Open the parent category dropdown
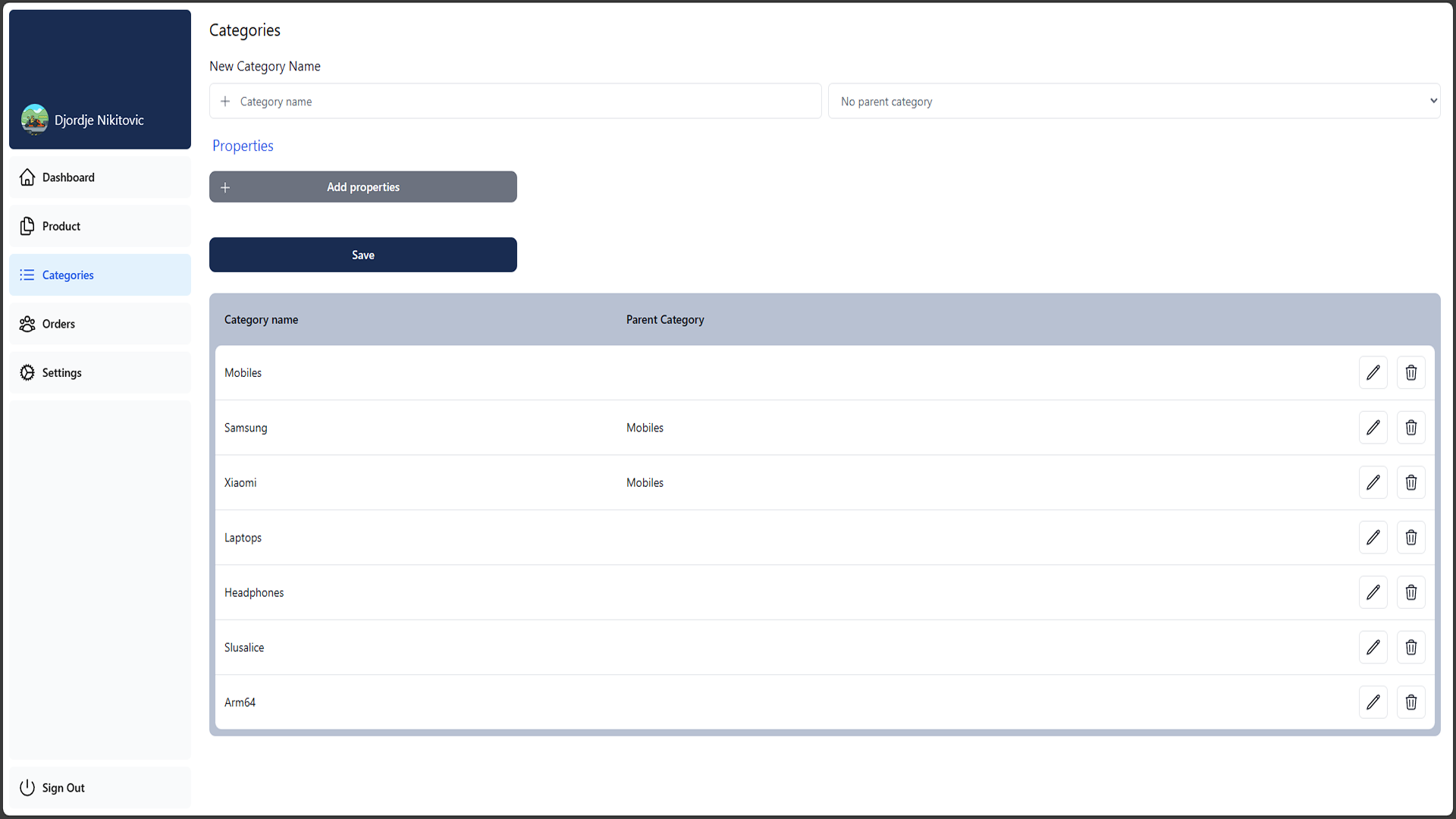This screenshot has height=819, width=1456. tap(1134, 101)
